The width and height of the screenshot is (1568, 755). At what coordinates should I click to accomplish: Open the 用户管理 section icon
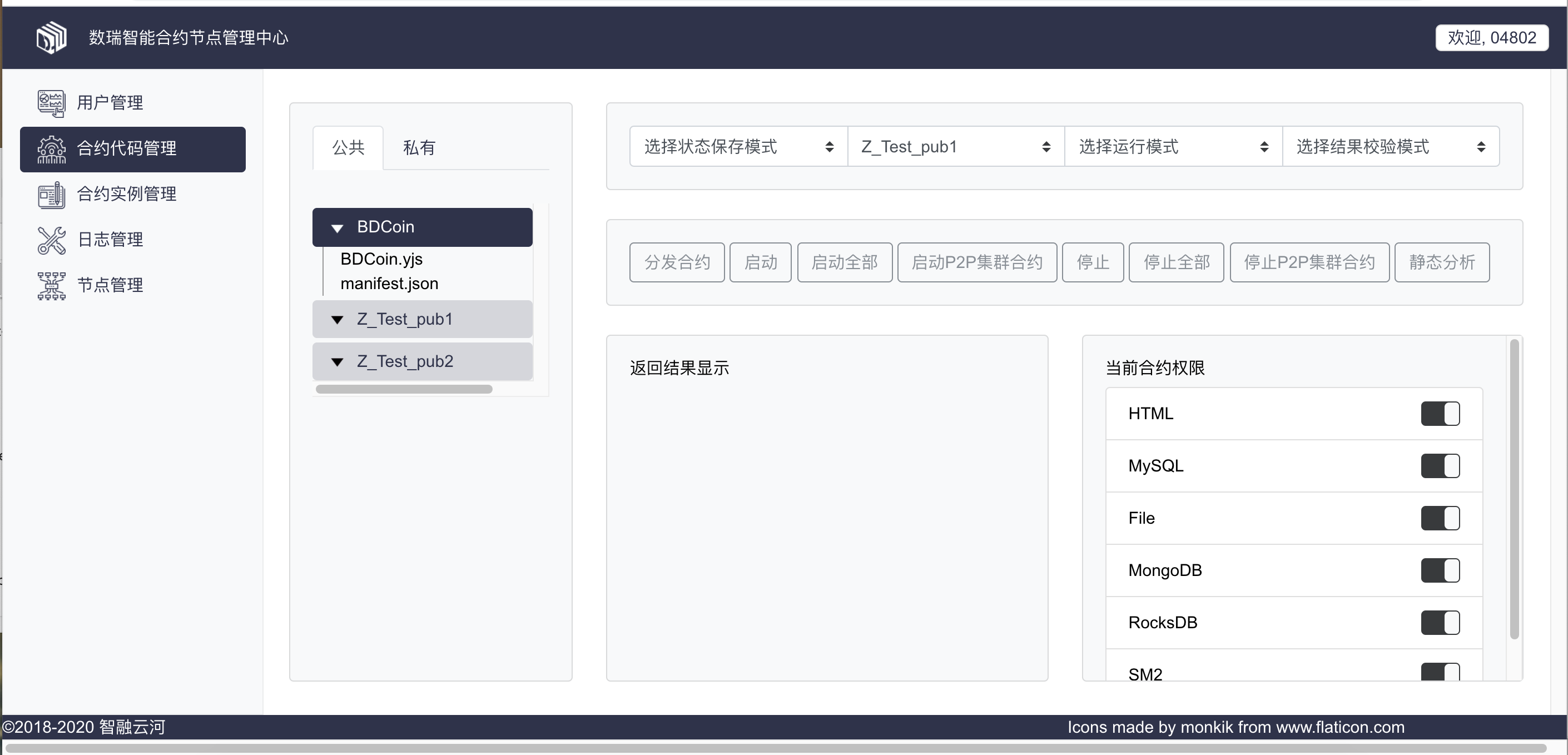click(51, 103)
